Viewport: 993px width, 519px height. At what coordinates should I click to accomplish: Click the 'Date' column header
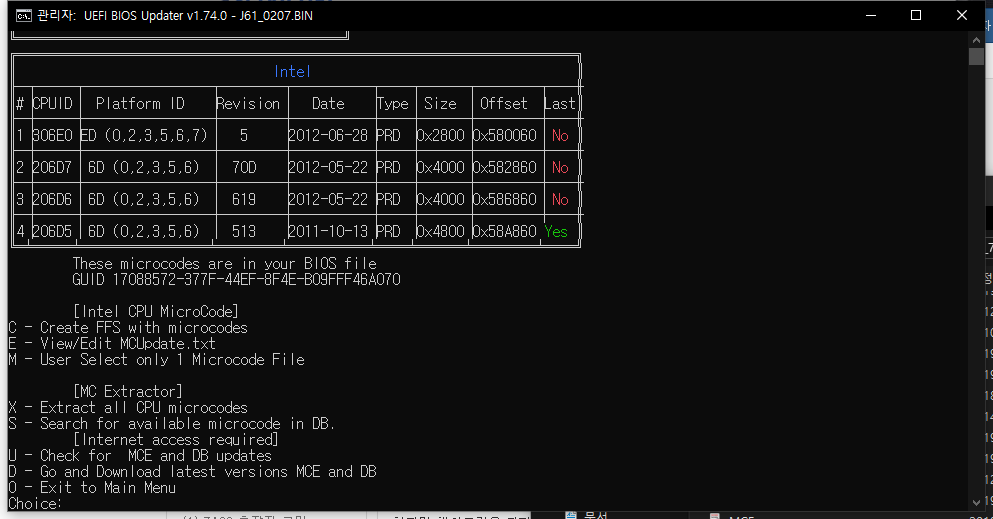328,103
